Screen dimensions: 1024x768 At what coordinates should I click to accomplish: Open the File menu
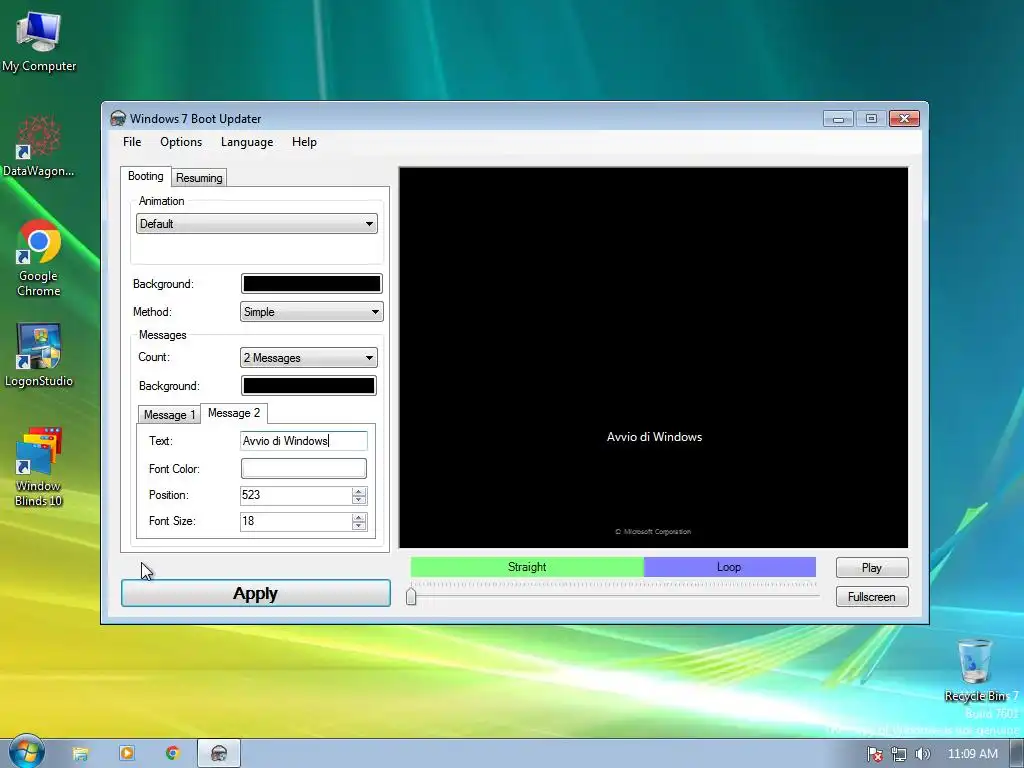coord(132,142)
